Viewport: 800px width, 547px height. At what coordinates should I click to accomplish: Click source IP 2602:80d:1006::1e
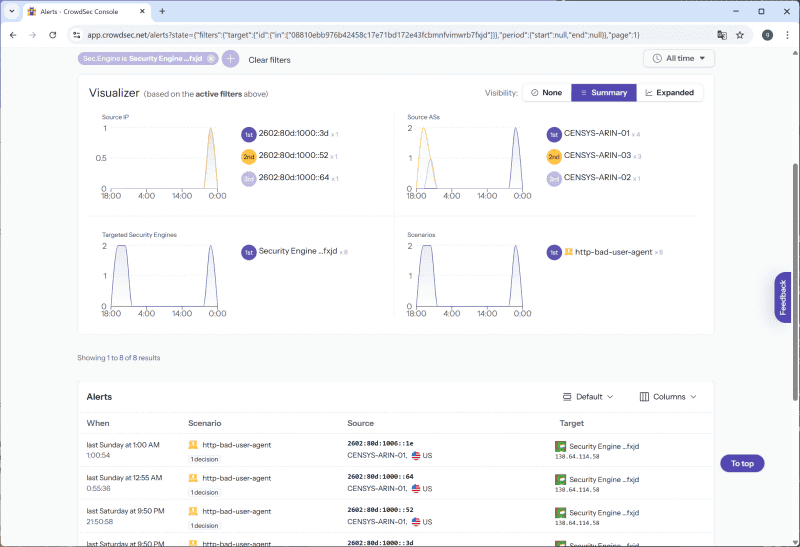(x=381, y=443)
